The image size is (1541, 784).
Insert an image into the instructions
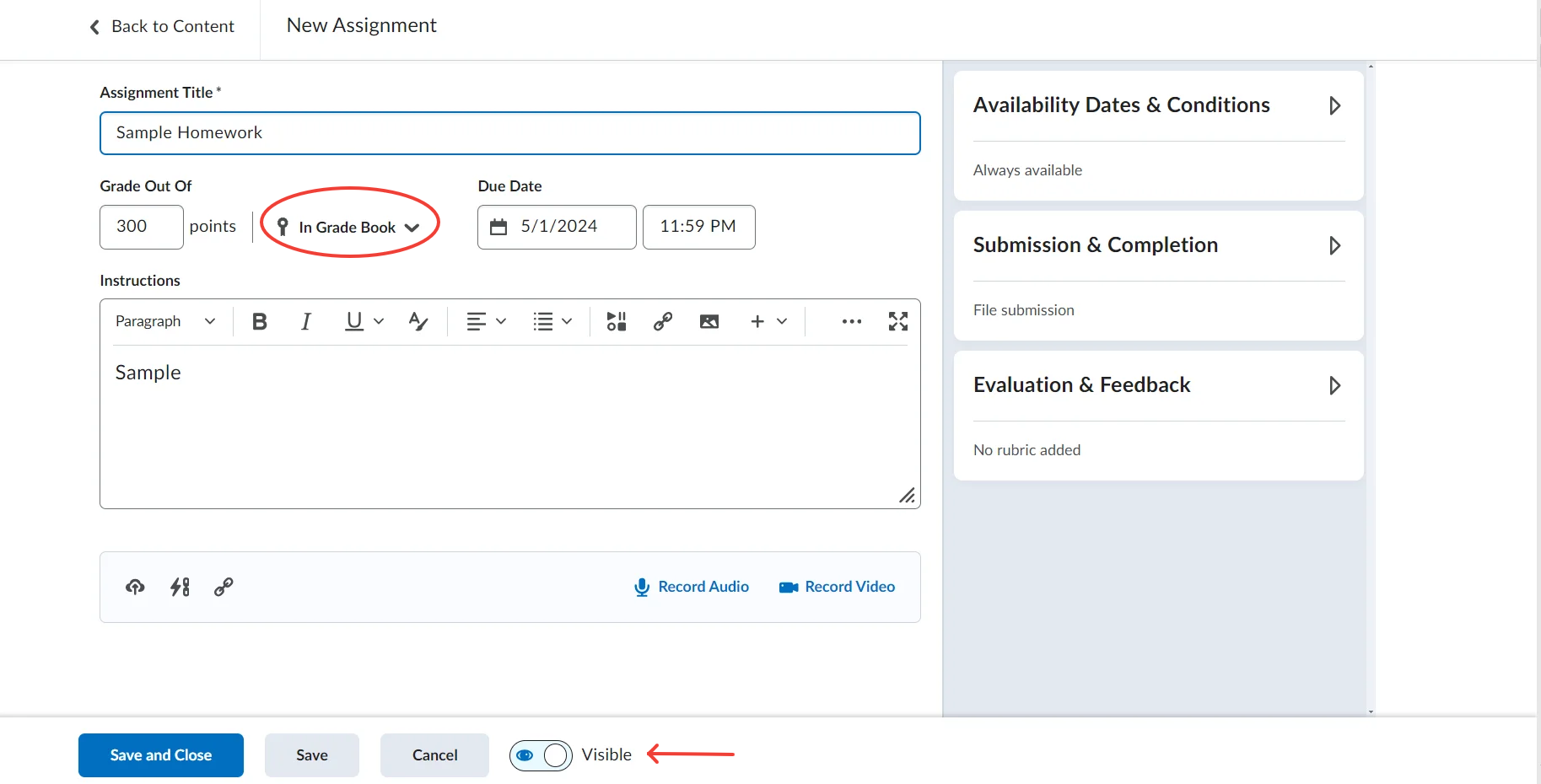pos(709,321)
